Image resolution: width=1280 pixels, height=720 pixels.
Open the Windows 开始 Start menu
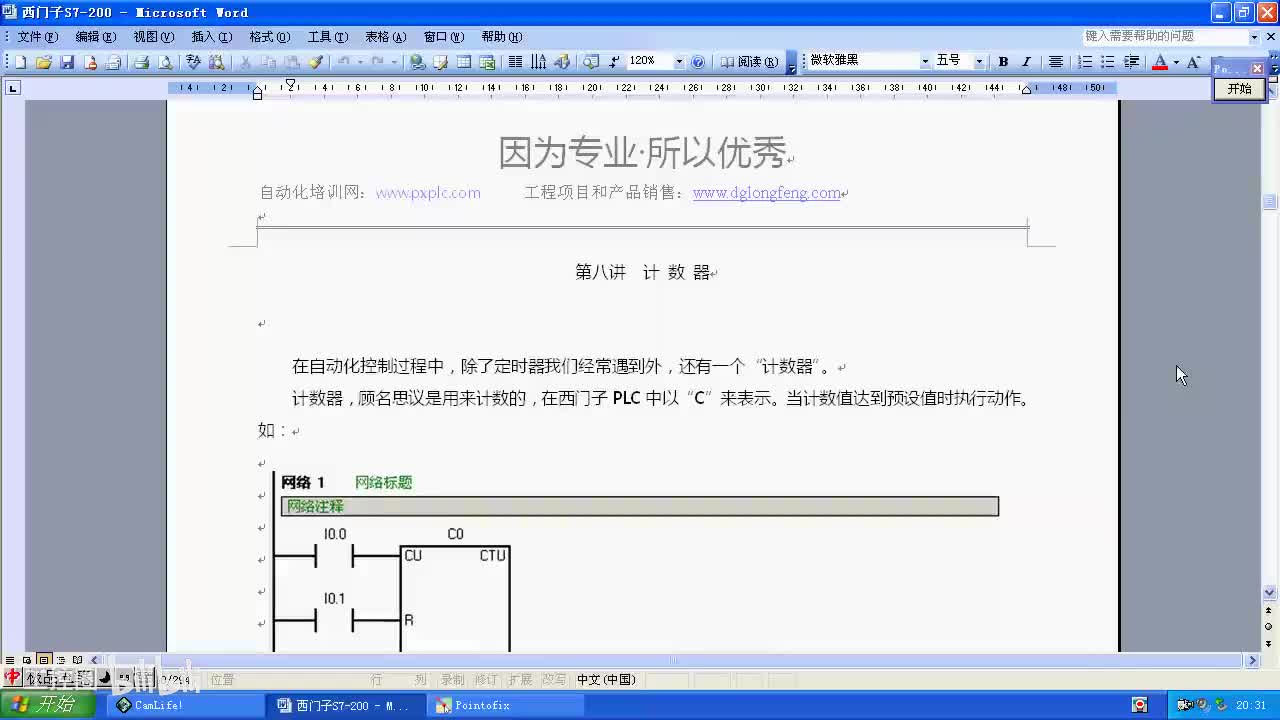[x=47, y=705]
